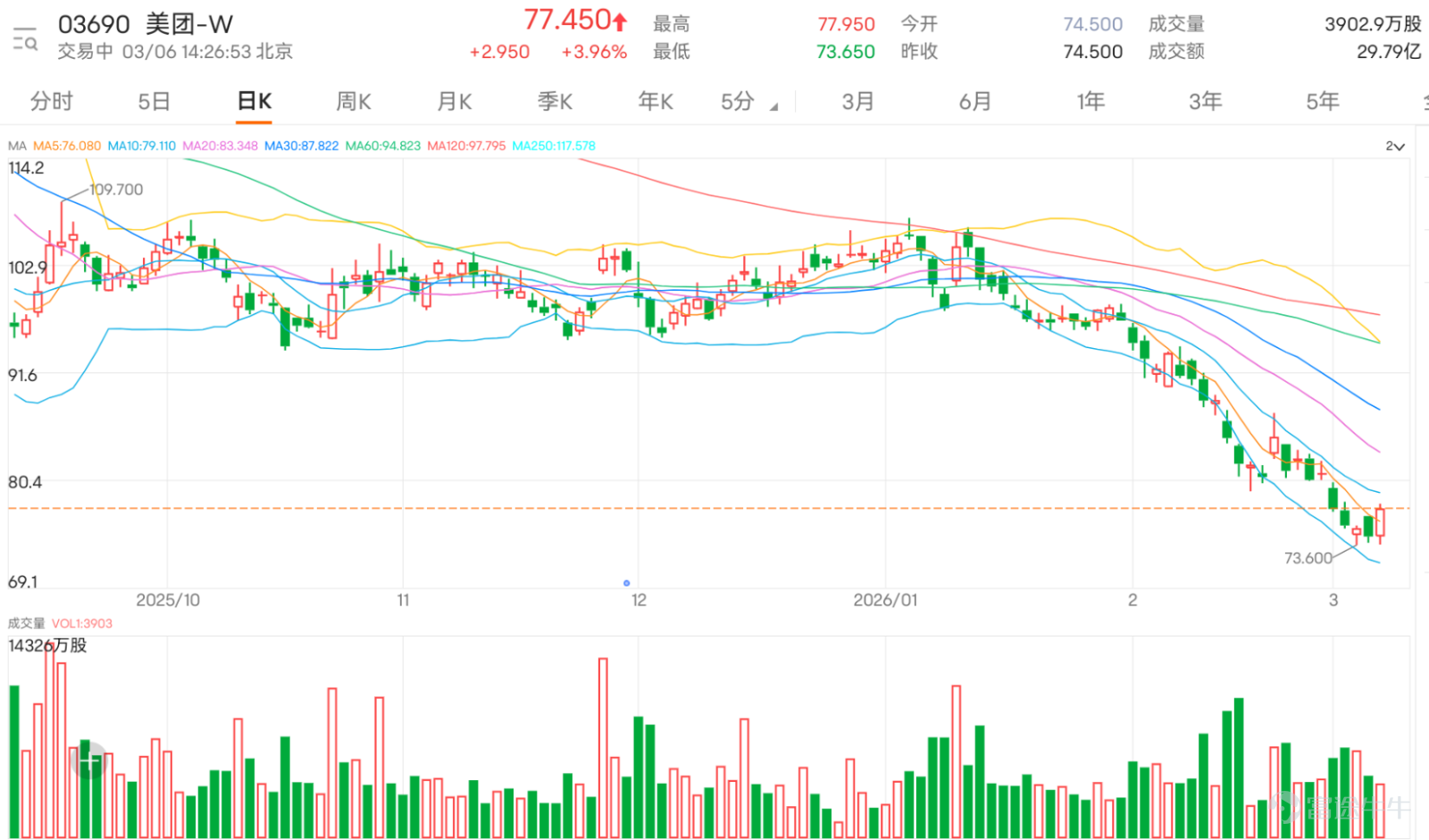The image size is (1429, 840).
Task: Open the stock search list icon
Action: tap(25, 38)
